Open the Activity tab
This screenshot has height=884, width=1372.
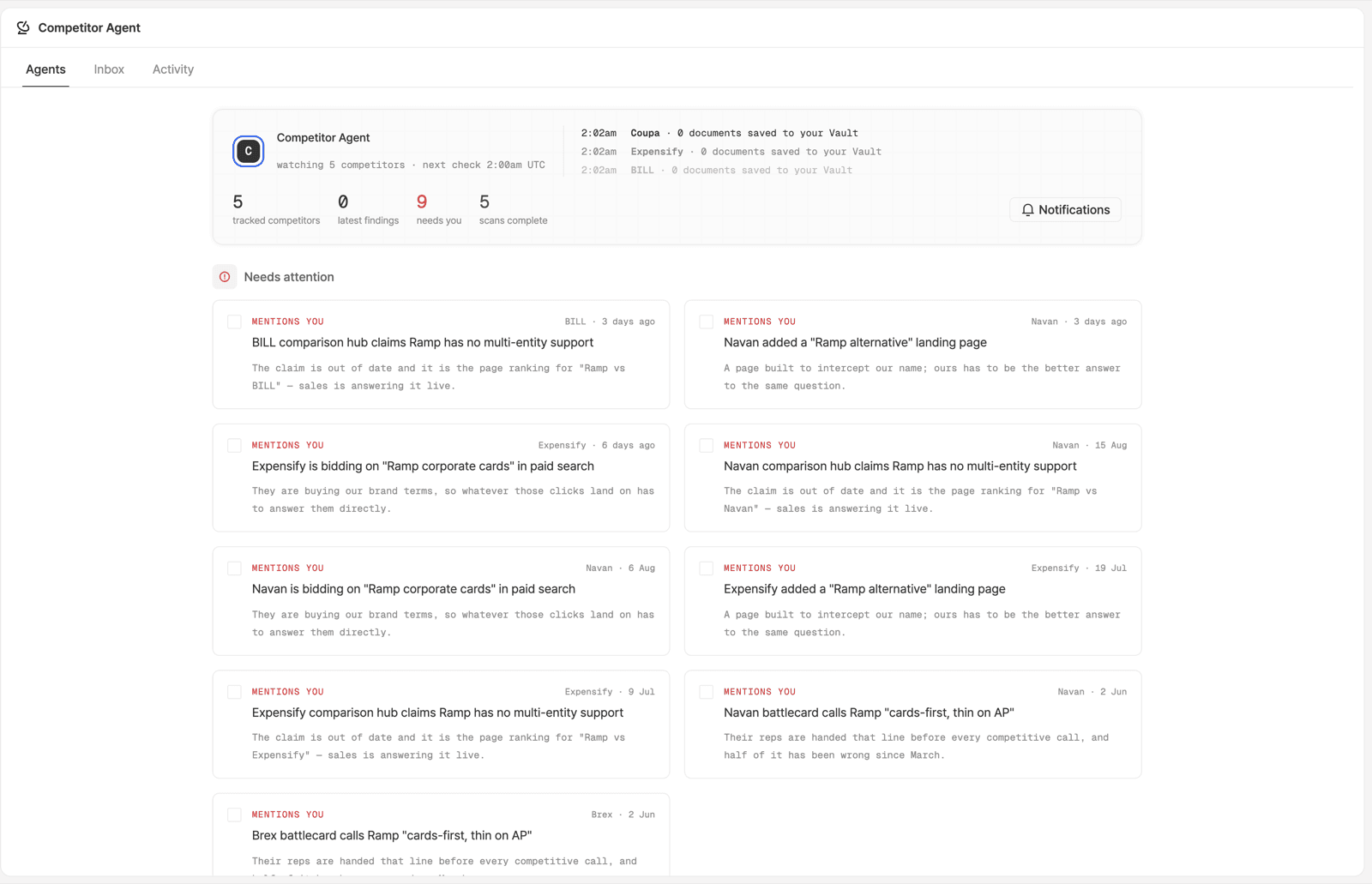173,69
